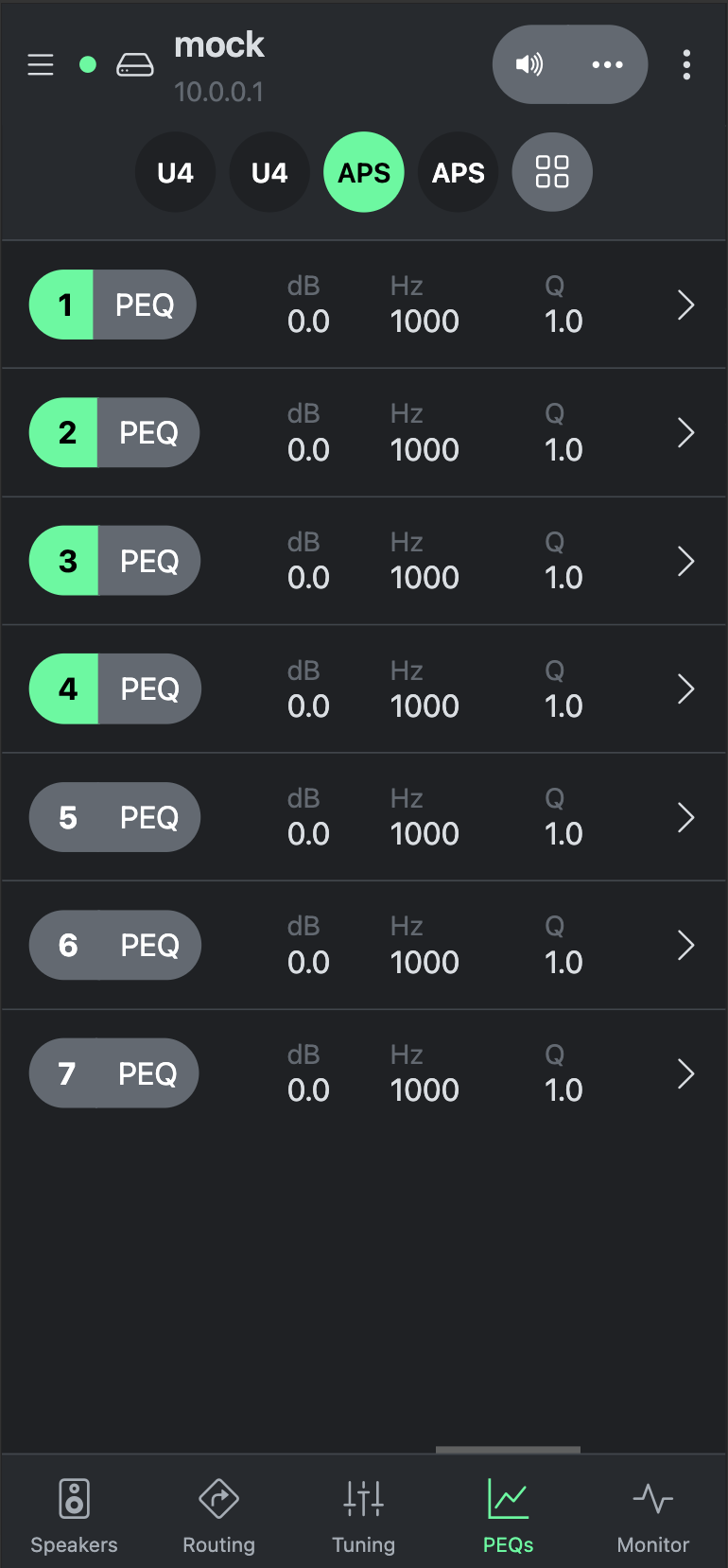Expand PEQ band 4 details chevron
The image size is (728, 1568).
tap(686, 689)
